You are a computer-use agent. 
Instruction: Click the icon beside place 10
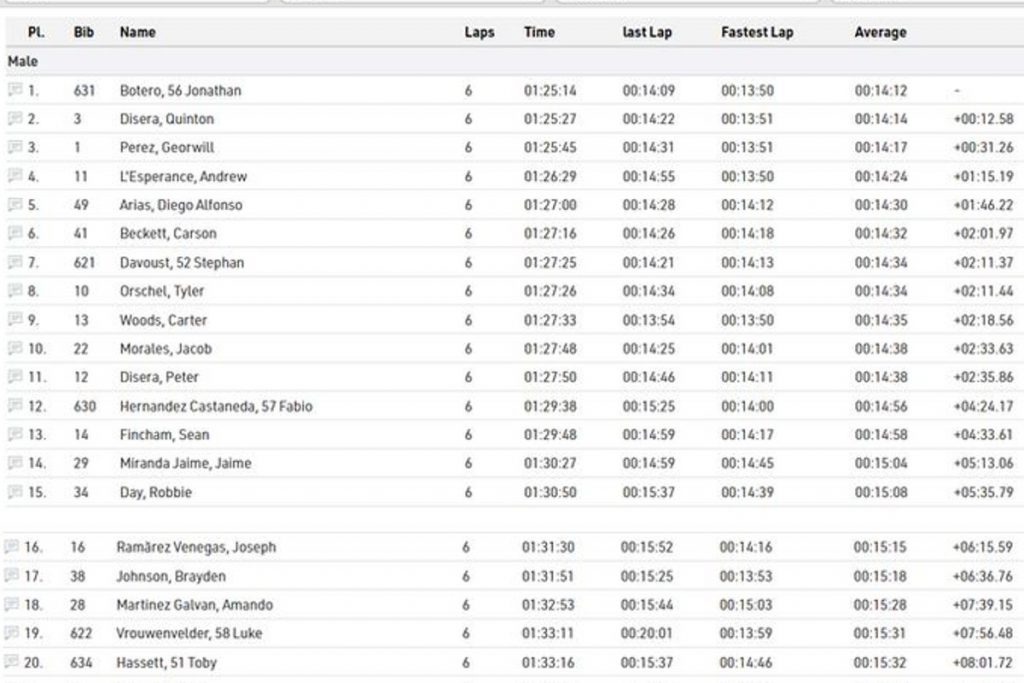(15, 349)
